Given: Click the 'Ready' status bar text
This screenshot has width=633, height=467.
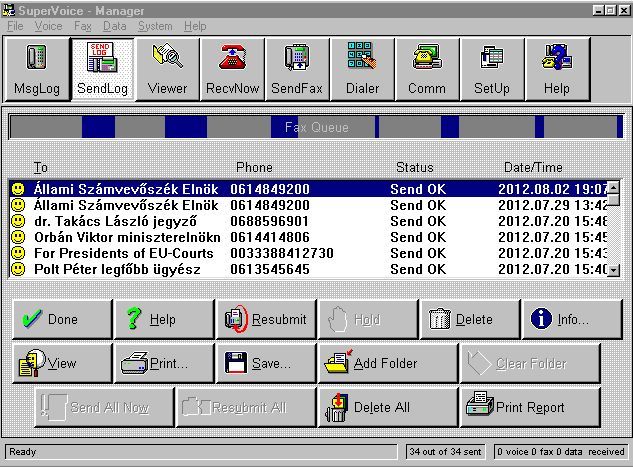Looking at the screenshot, I should 23,452.
